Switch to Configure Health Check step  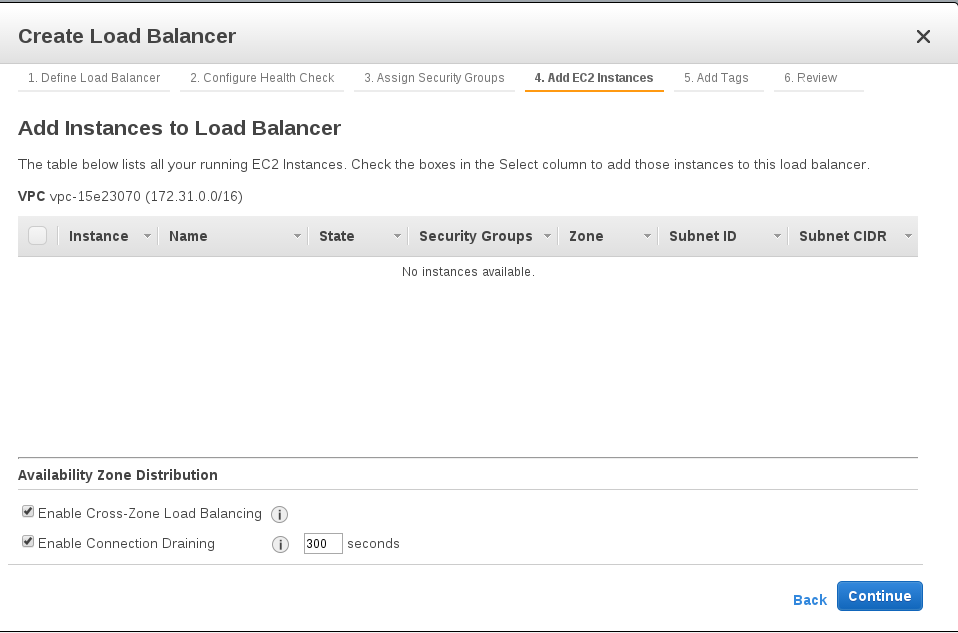click(x=262, y=78)
